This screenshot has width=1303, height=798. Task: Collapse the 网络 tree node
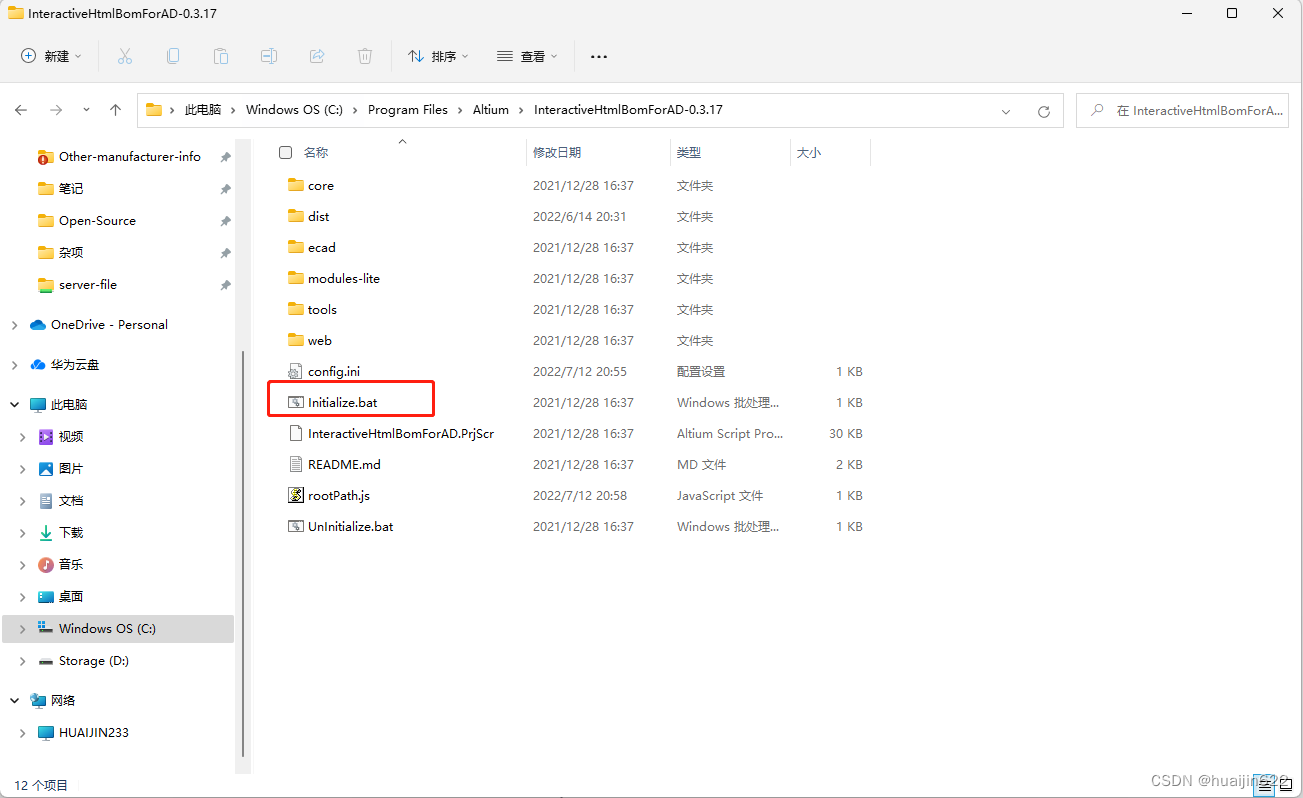14,701
